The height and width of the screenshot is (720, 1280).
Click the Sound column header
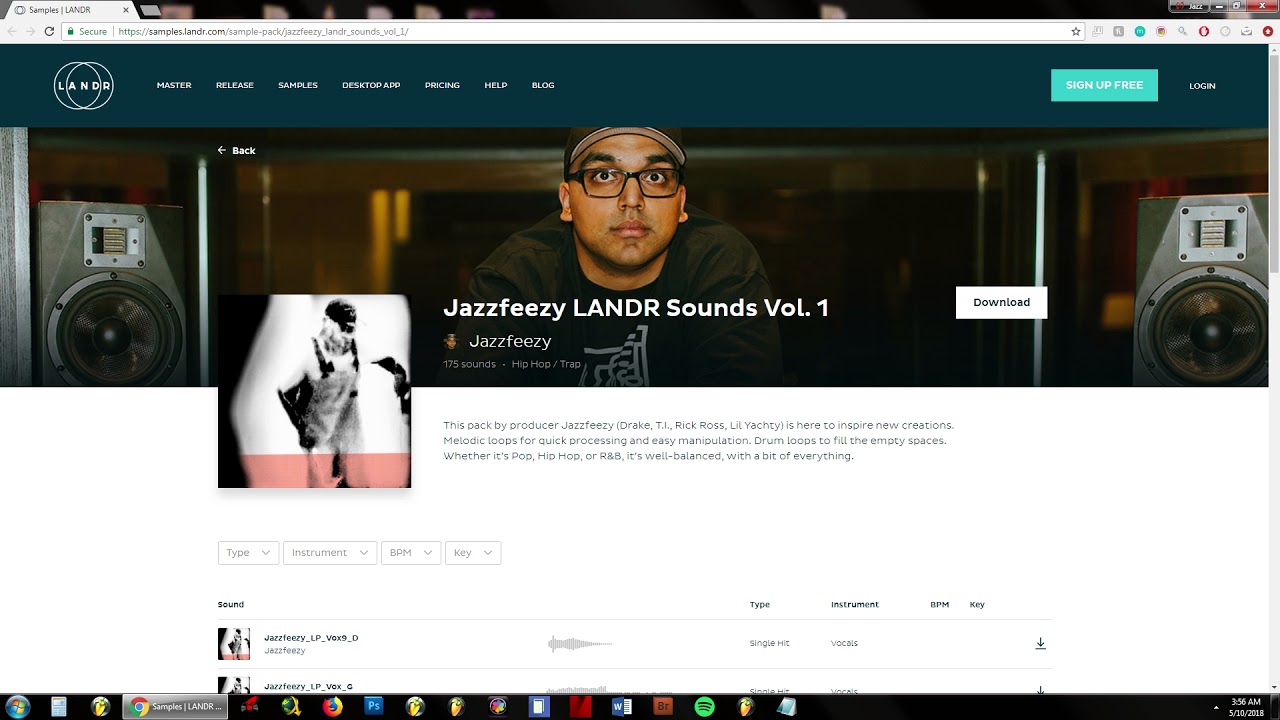(231, 604)
